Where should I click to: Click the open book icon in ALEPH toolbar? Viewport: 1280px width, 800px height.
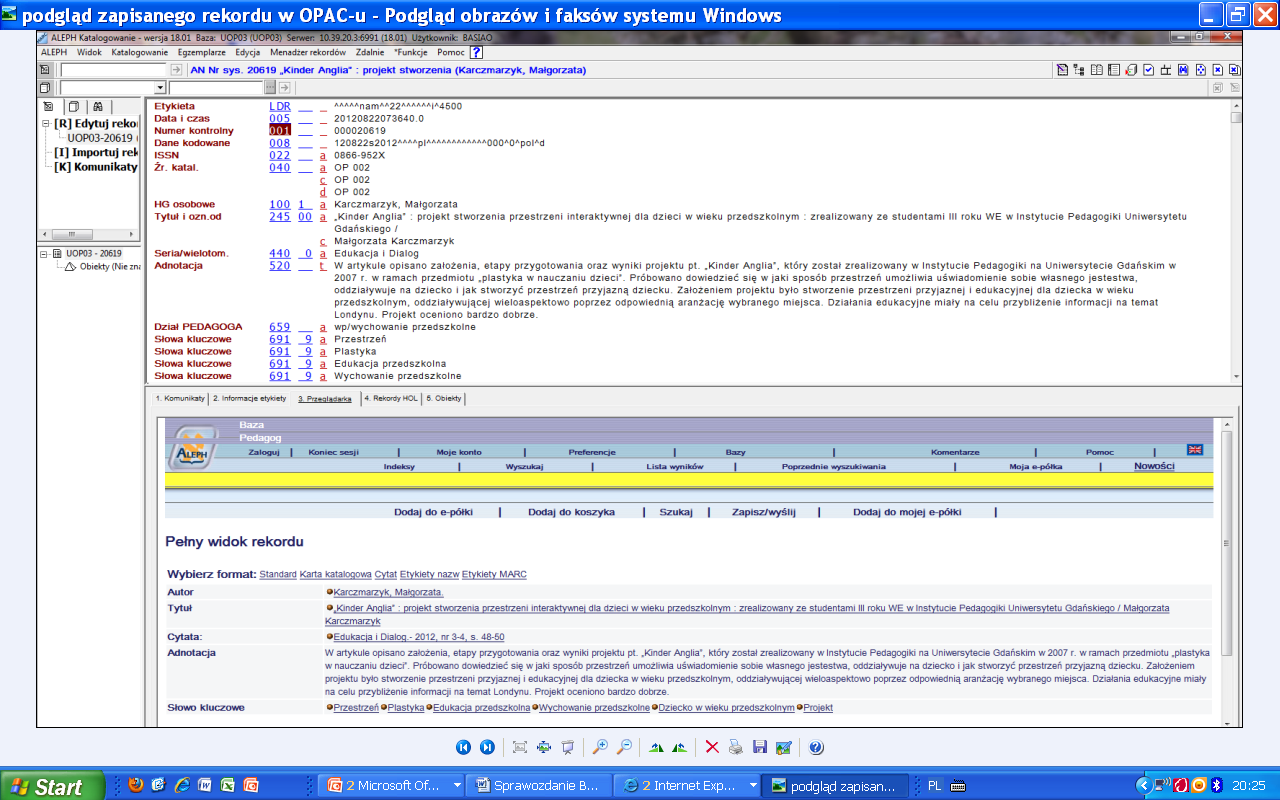[x=1097, y=70]
